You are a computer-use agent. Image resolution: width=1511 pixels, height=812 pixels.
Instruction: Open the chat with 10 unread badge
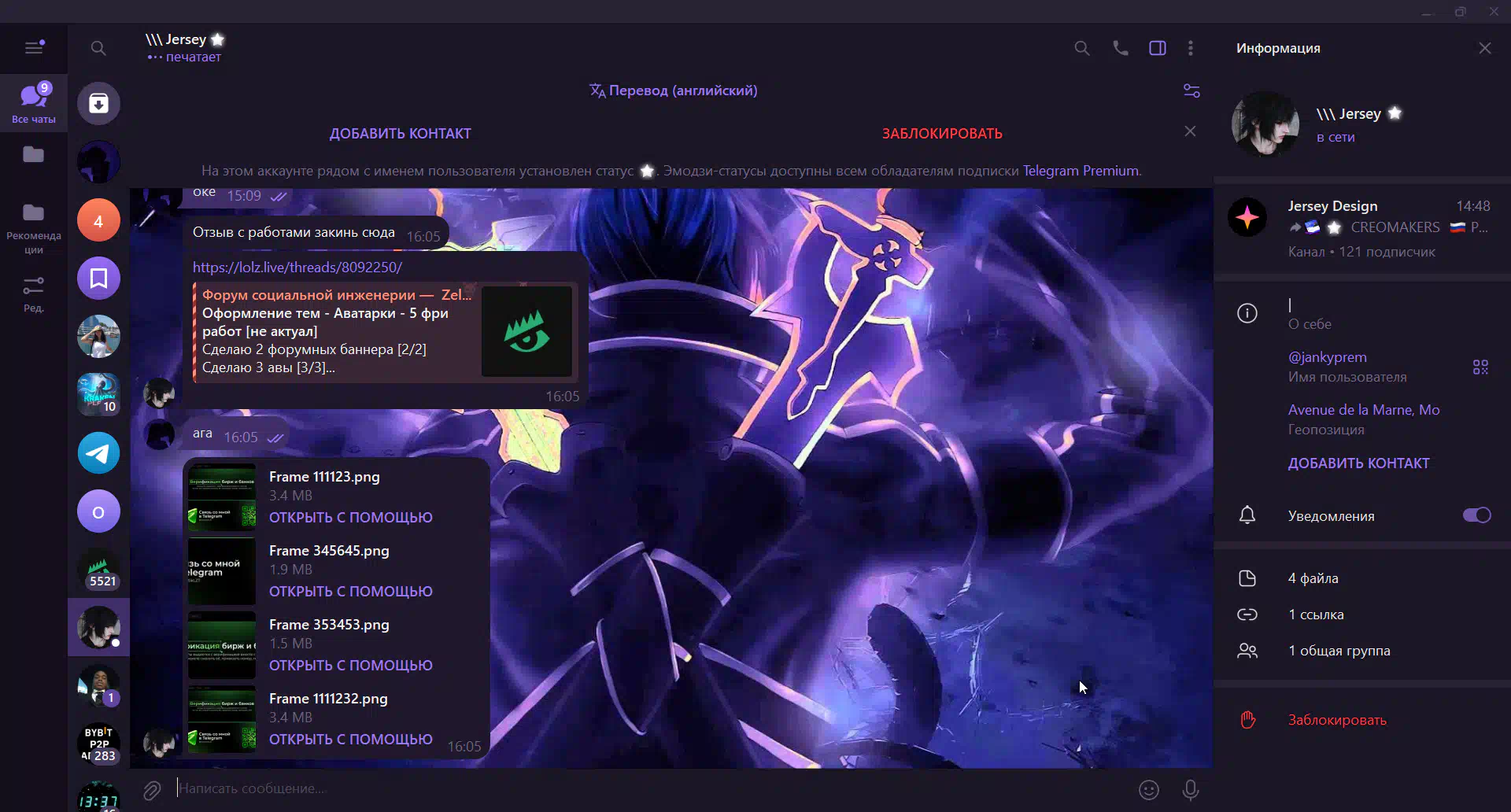click(98, 395)
